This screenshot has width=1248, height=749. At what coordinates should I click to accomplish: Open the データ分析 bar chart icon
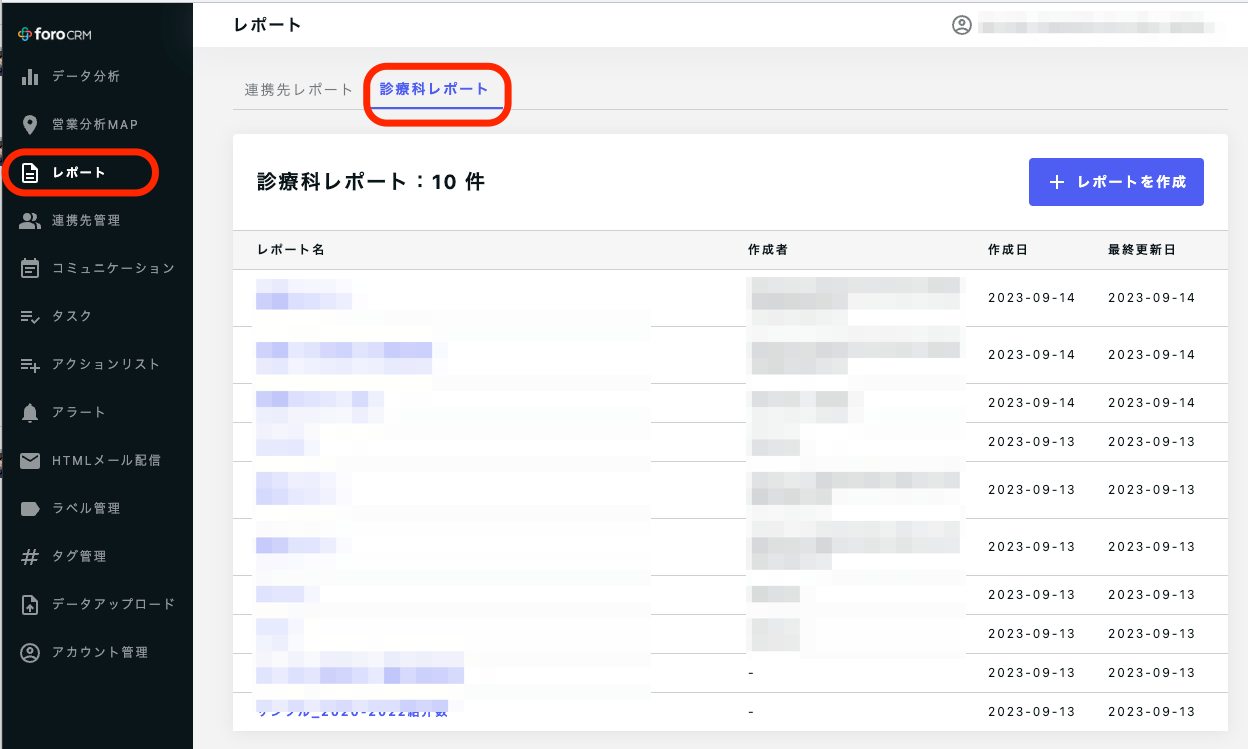click(x=30, y=76)
